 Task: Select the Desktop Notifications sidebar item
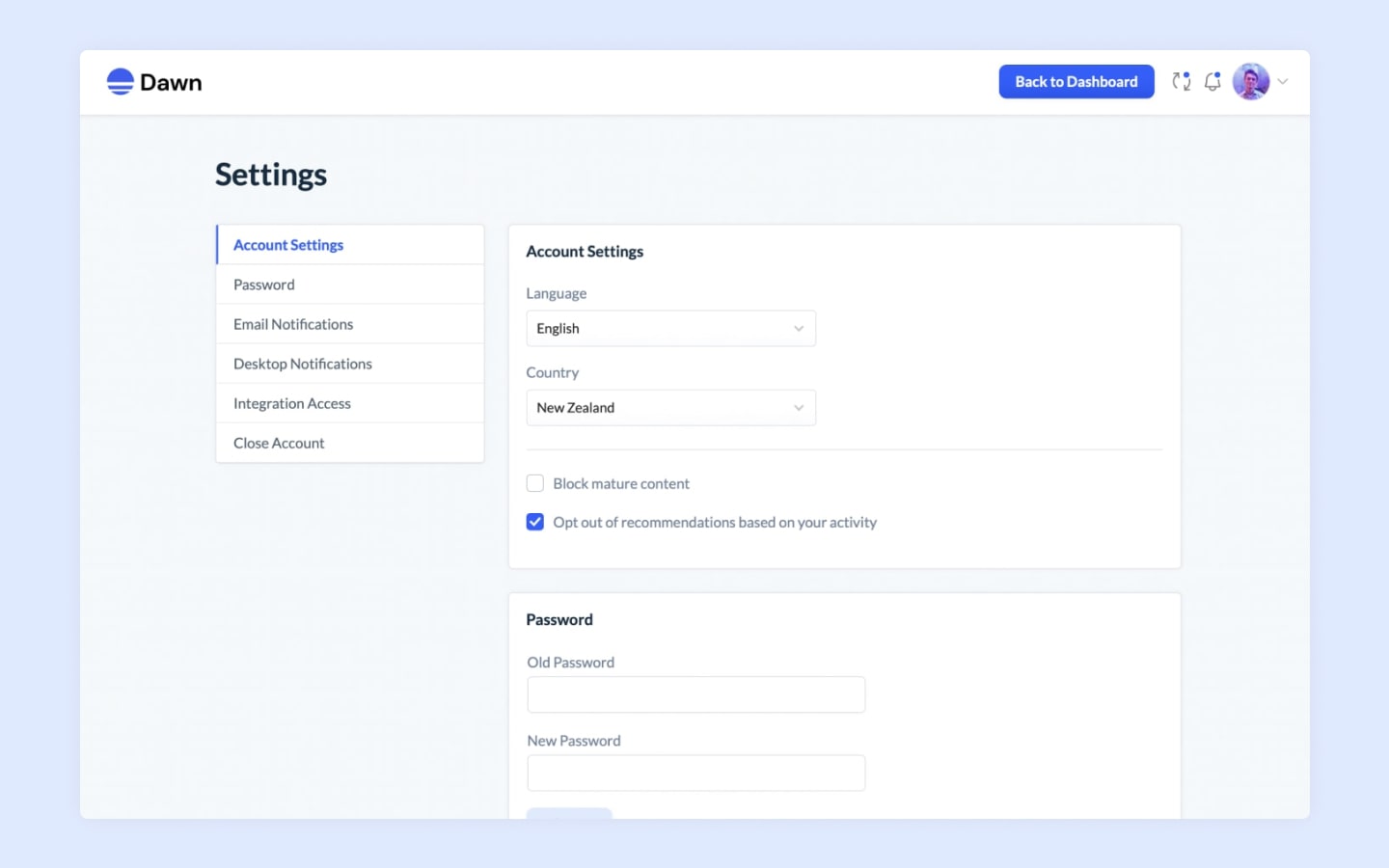(302, 364)
